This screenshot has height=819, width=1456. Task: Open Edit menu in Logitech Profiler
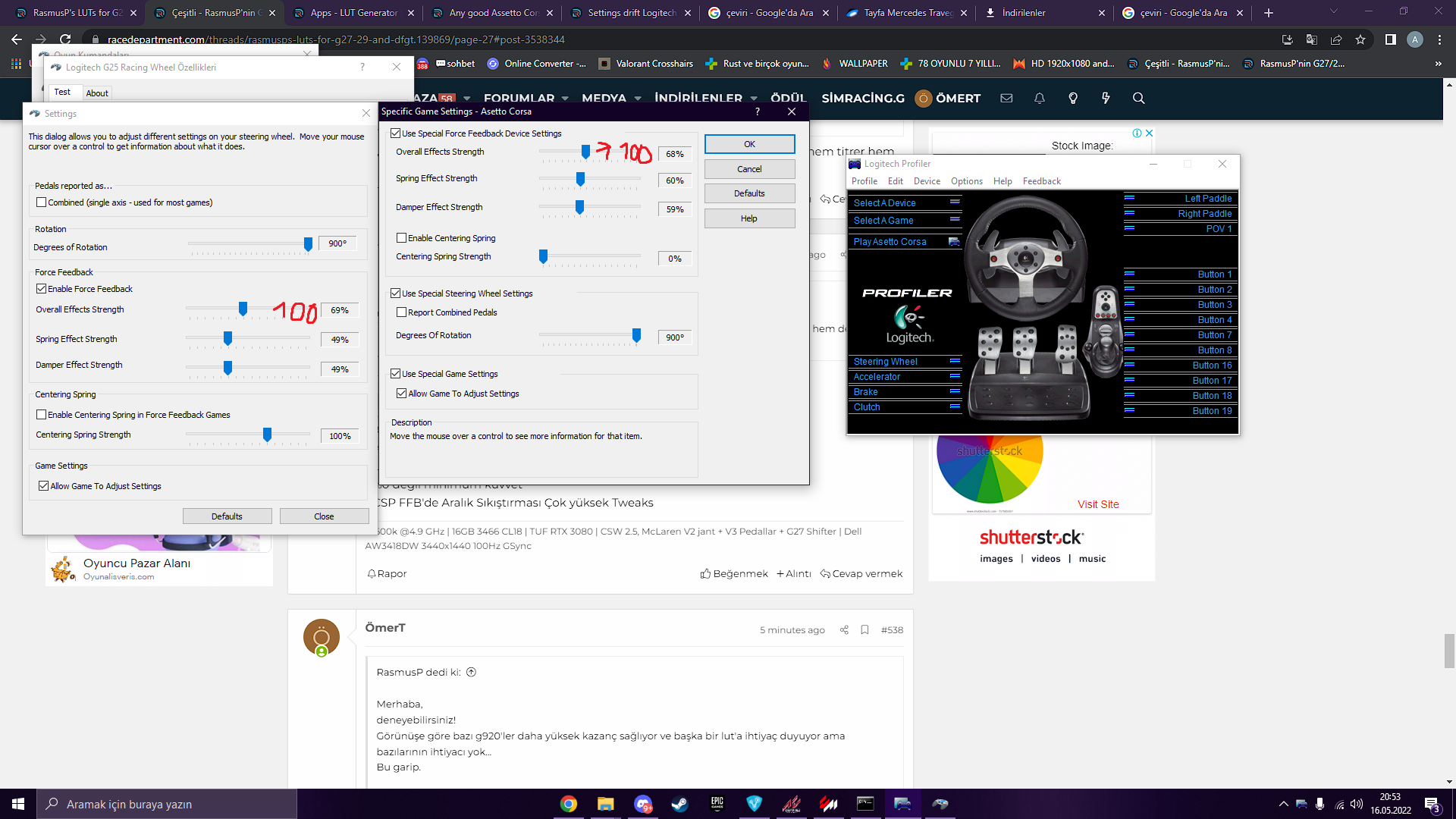point(896,181)
